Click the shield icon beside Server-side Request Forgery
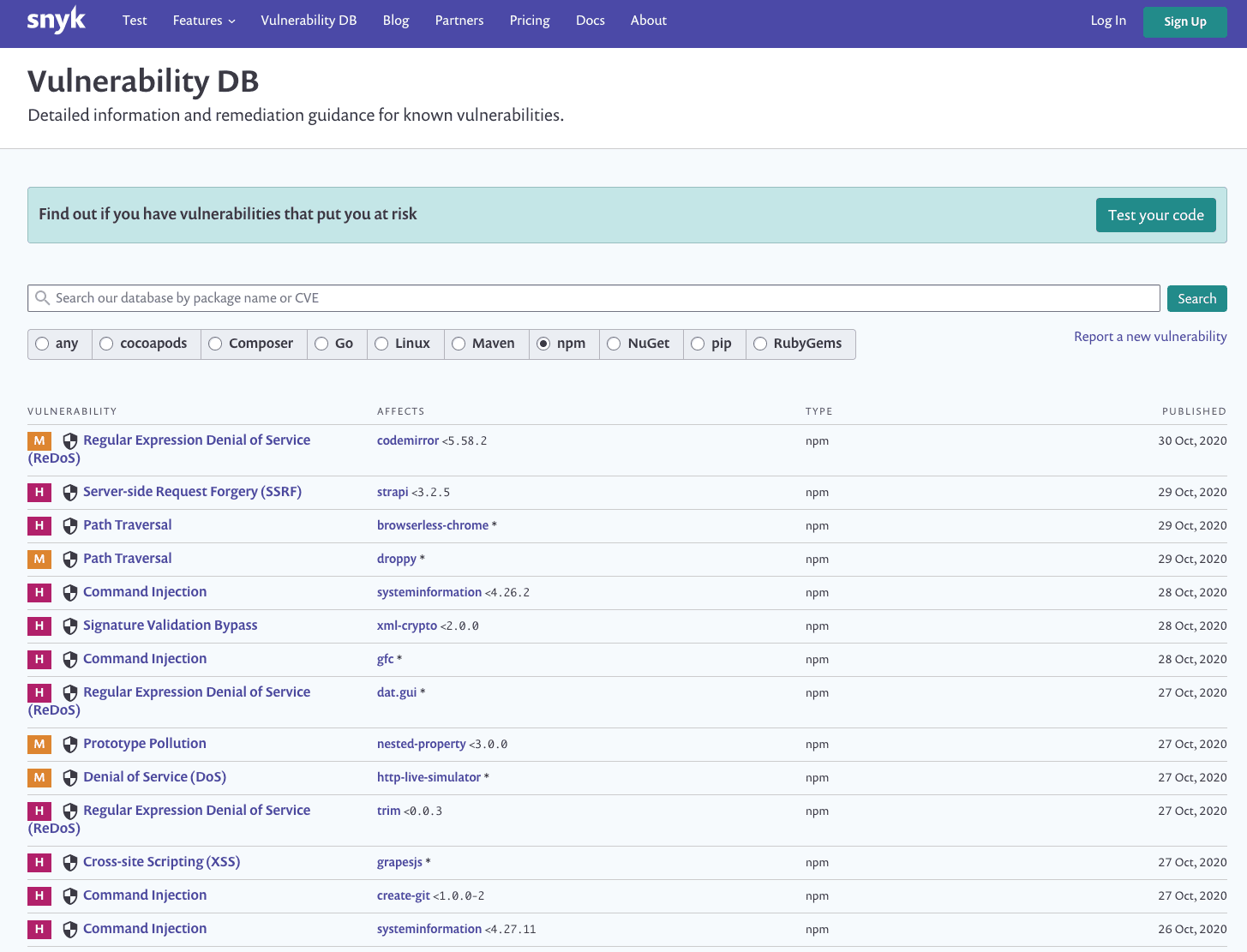 [69, 492]
